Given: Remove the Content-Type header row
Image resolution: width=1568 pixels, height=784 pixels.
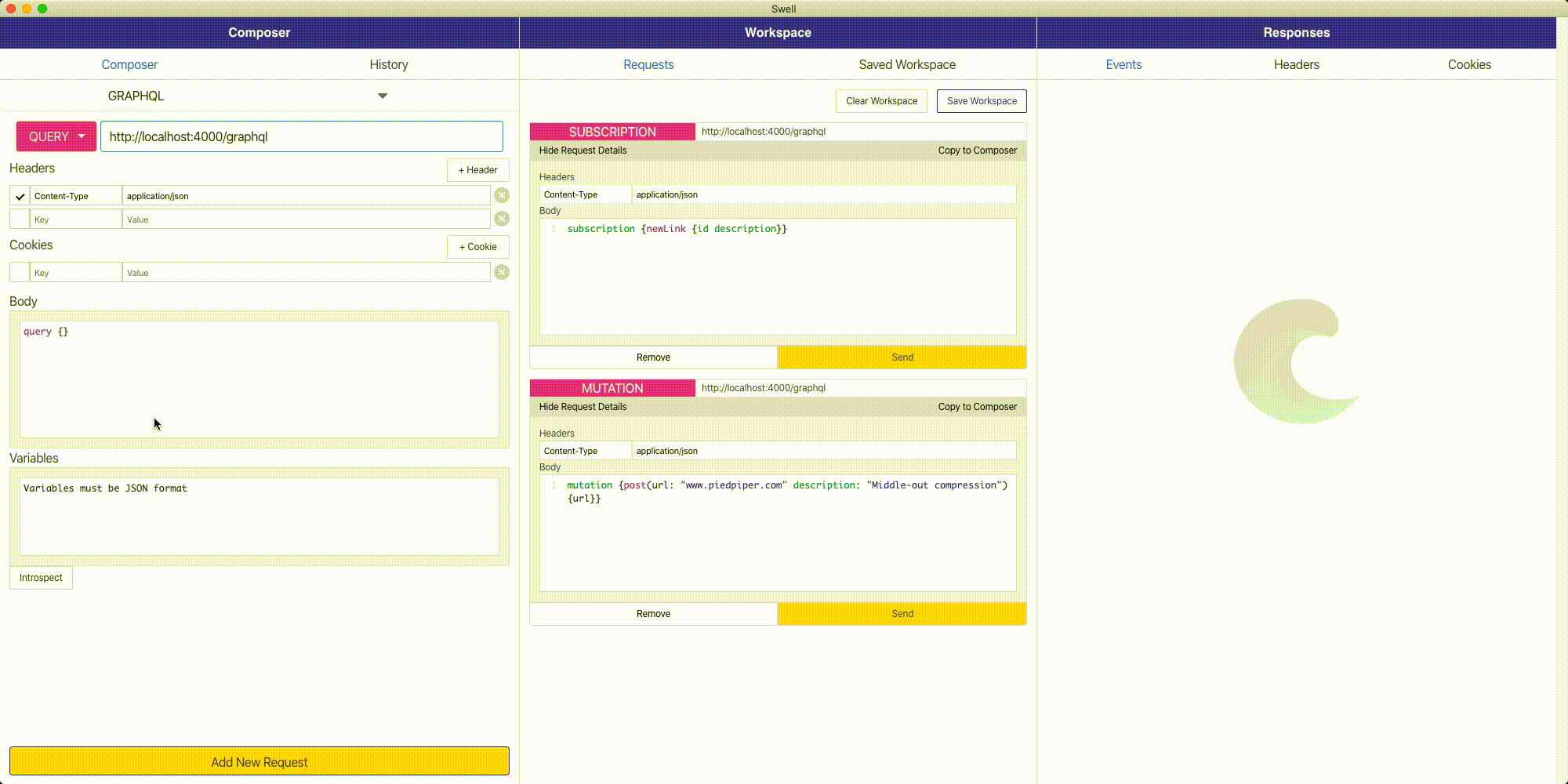Looking at the screenshot, I should coord(502,195).
